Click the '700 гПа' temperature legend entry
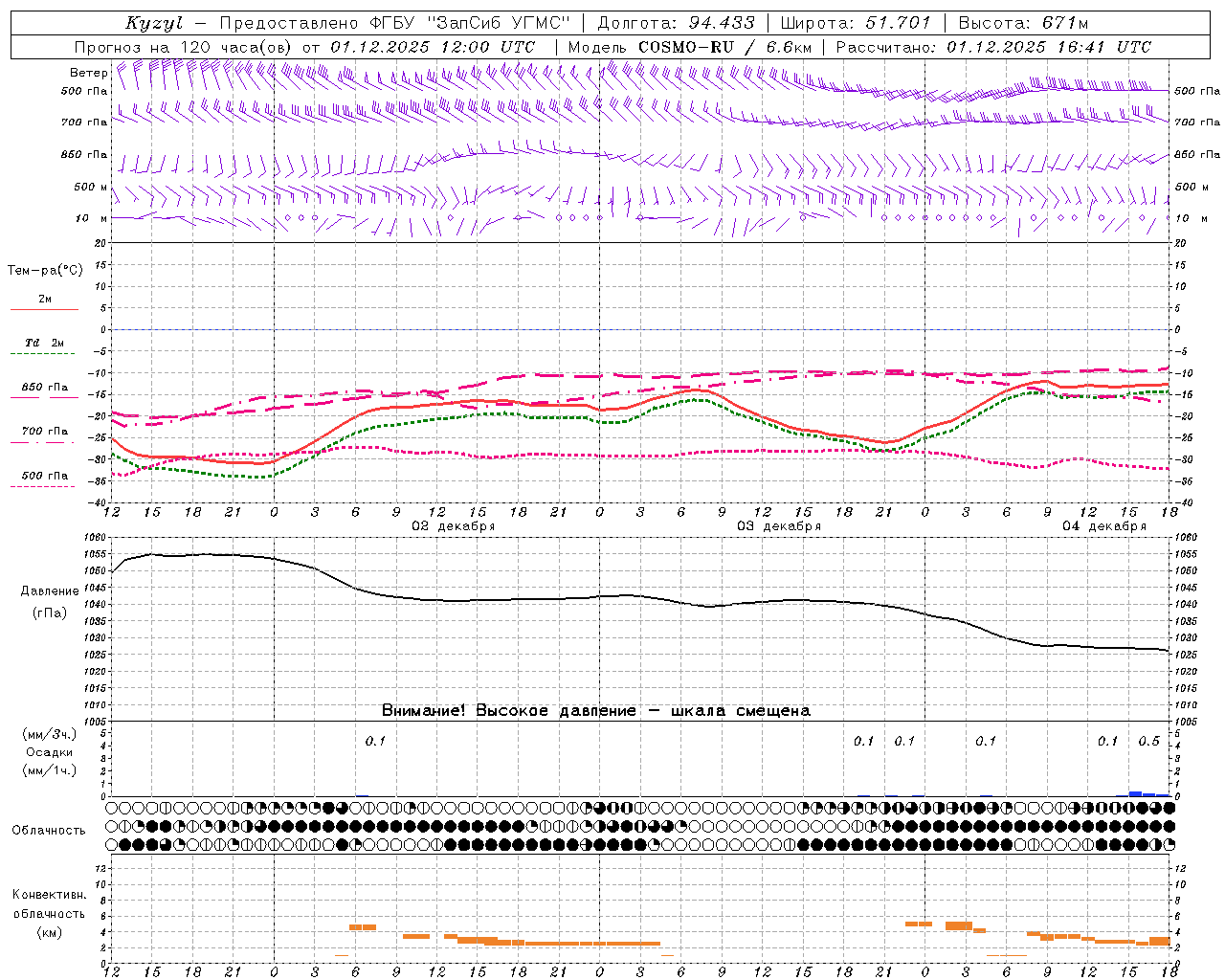Screen dimensions: 1225x980 [x=45, y=431]
